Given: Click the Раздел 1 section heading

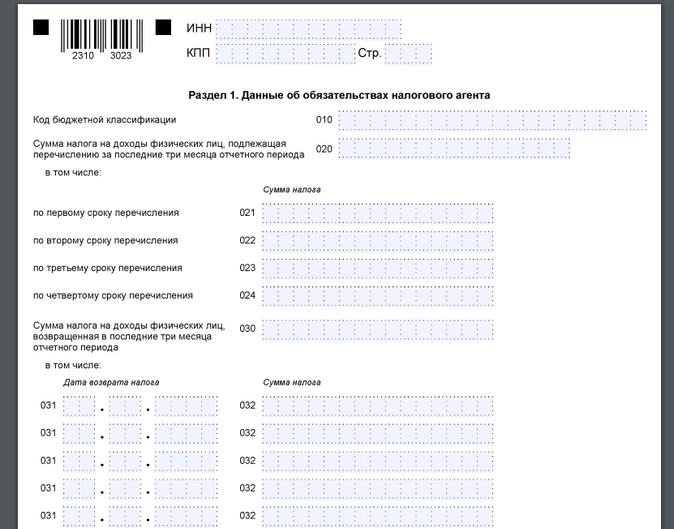Looking at the screenshot, I should click(x=339, y=95).
